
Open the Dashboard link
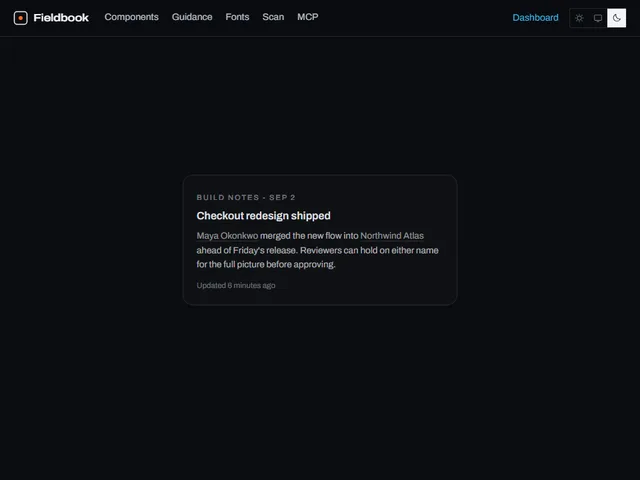(535, 18)
